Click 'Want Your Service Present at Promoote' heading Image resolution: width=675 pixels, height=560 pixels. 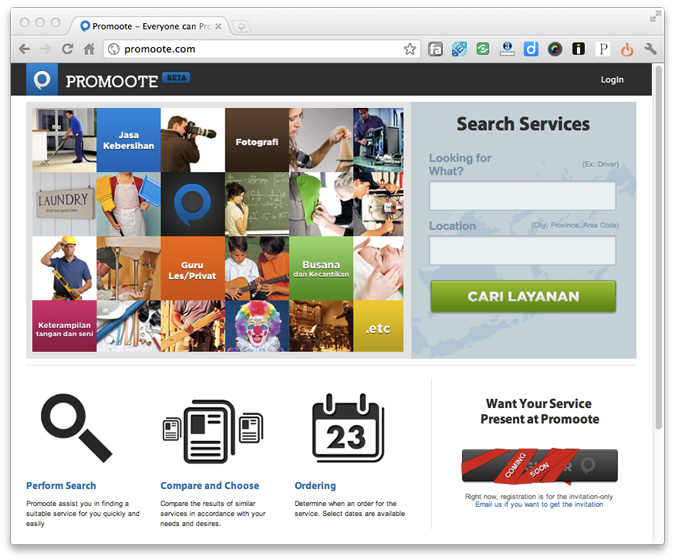(539, 411)
